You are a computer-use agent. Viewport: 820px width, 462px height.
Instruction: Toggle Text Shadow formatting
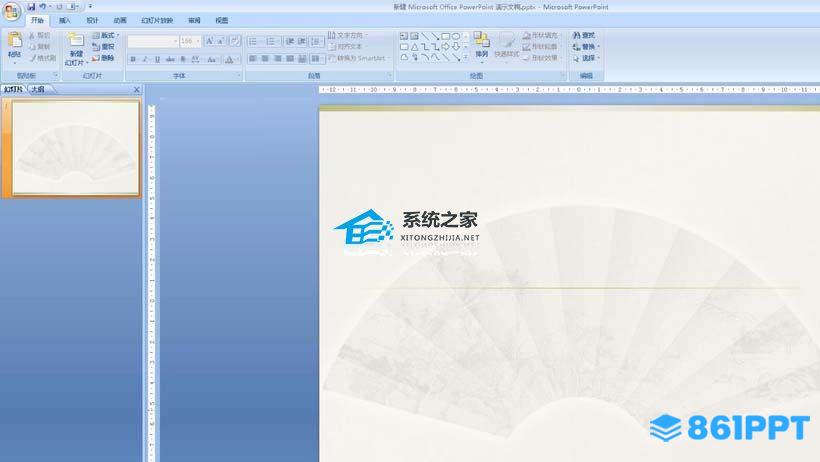(183, 59)
